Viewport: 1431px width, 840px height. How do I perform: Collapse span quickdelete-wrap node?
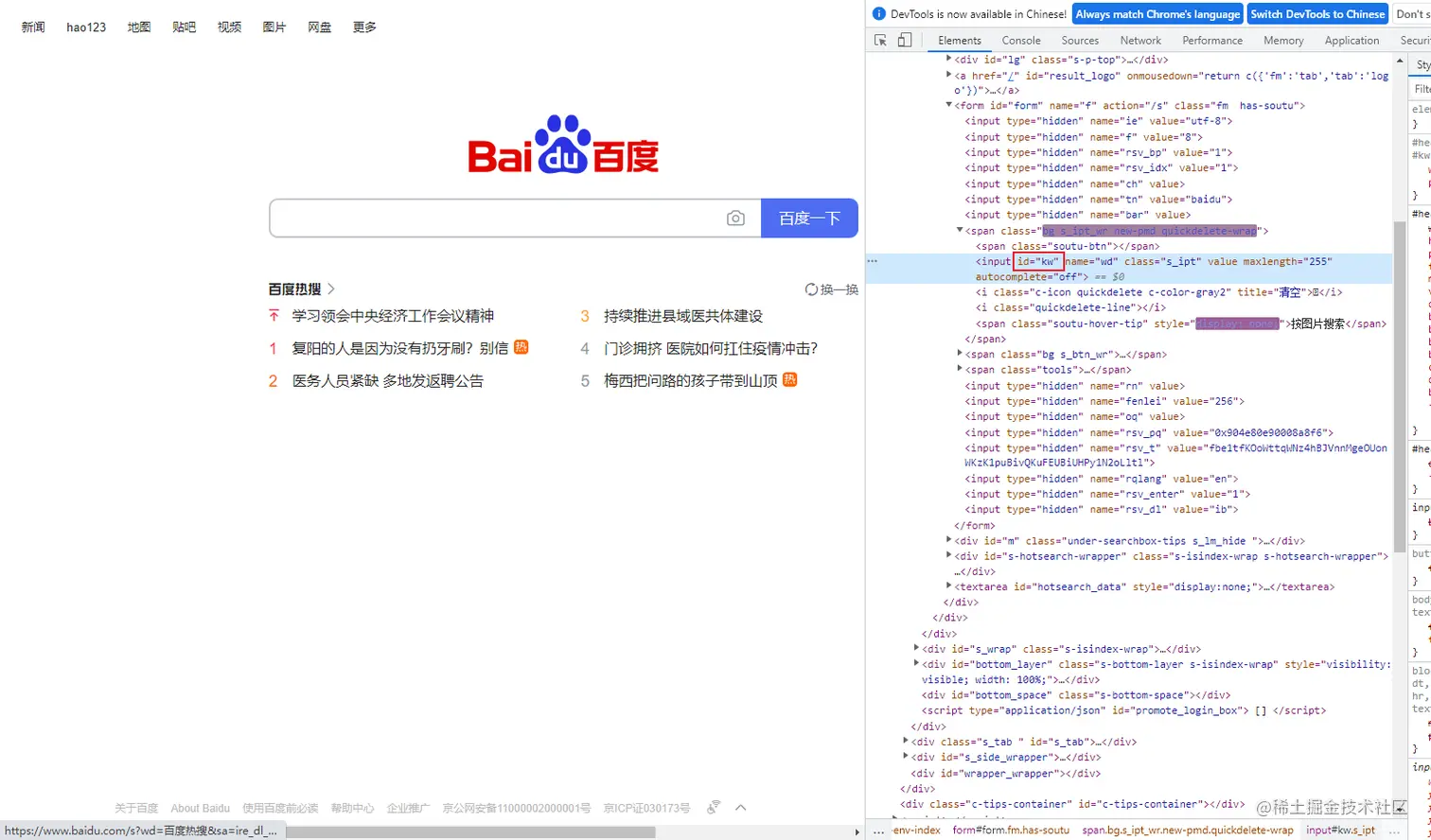pyautogui.click(x=960, y=230)
